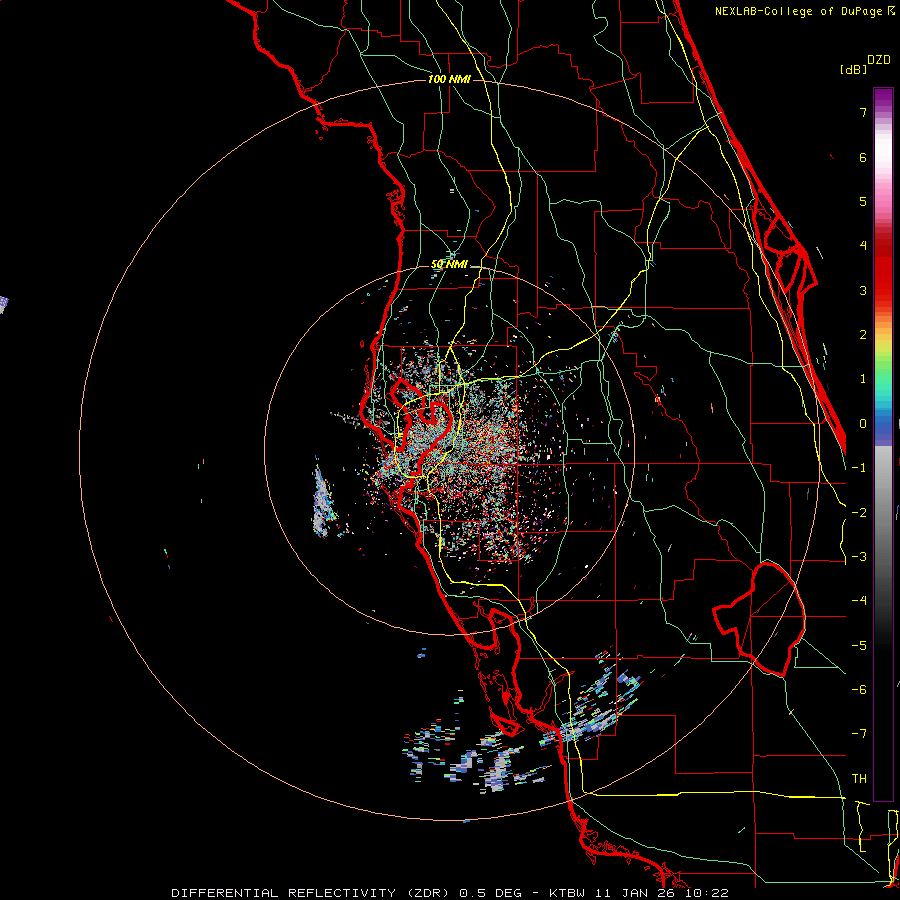
Task: Pick the -5 tick label on legend
Action: pyautogui.click(x=859, y=645)
